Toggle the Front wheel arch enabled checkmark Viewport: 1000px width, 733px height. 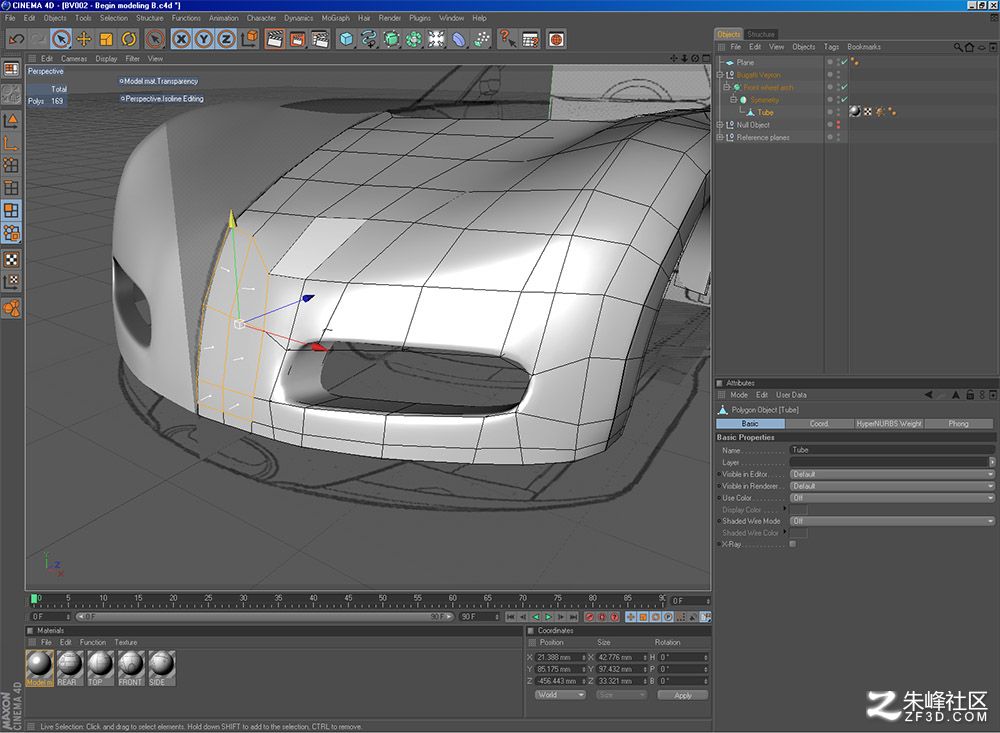coord(844,87)
